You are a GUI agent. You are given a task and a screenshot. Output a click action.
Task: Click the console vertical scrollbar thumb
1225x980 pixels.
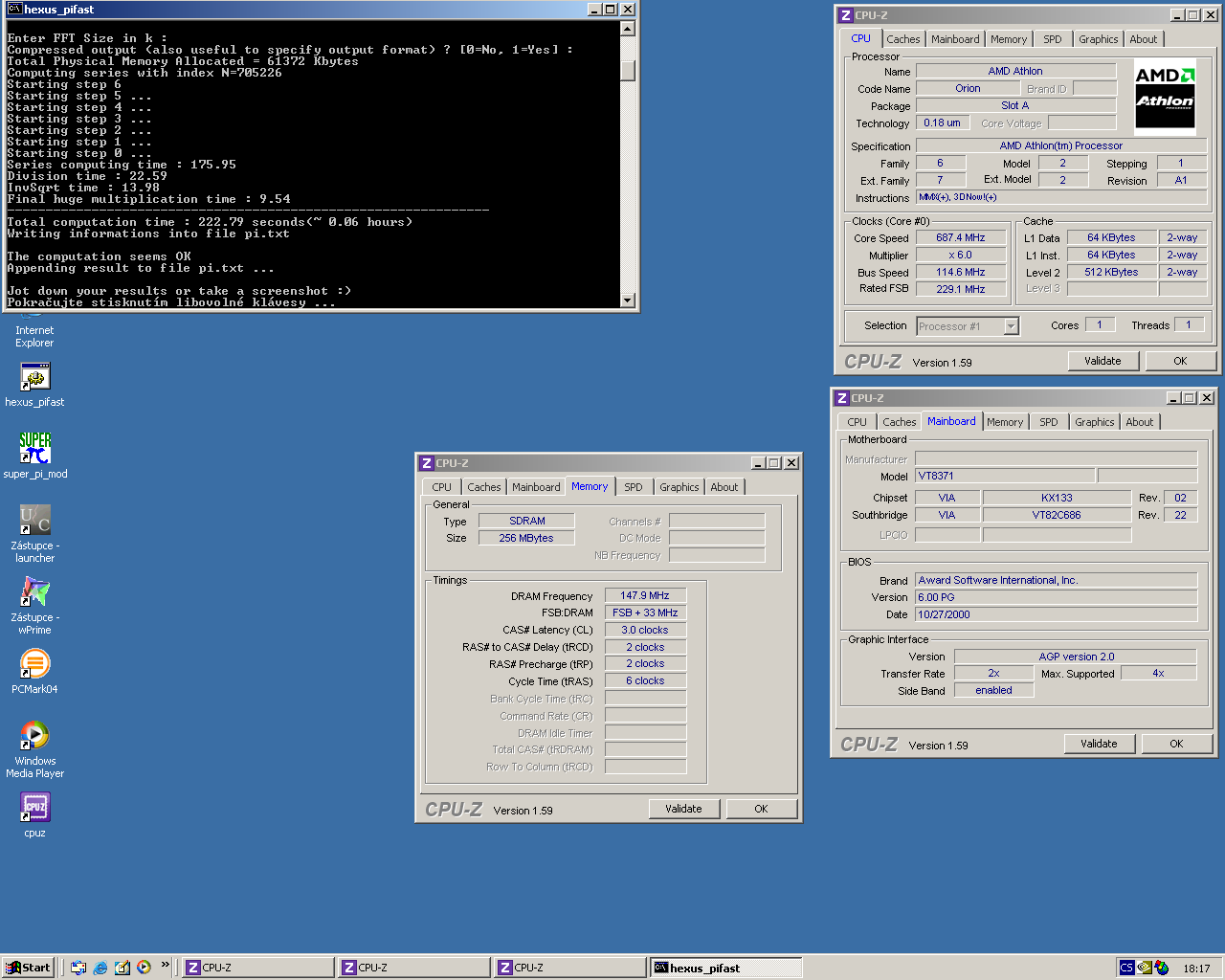pos(628,71)
